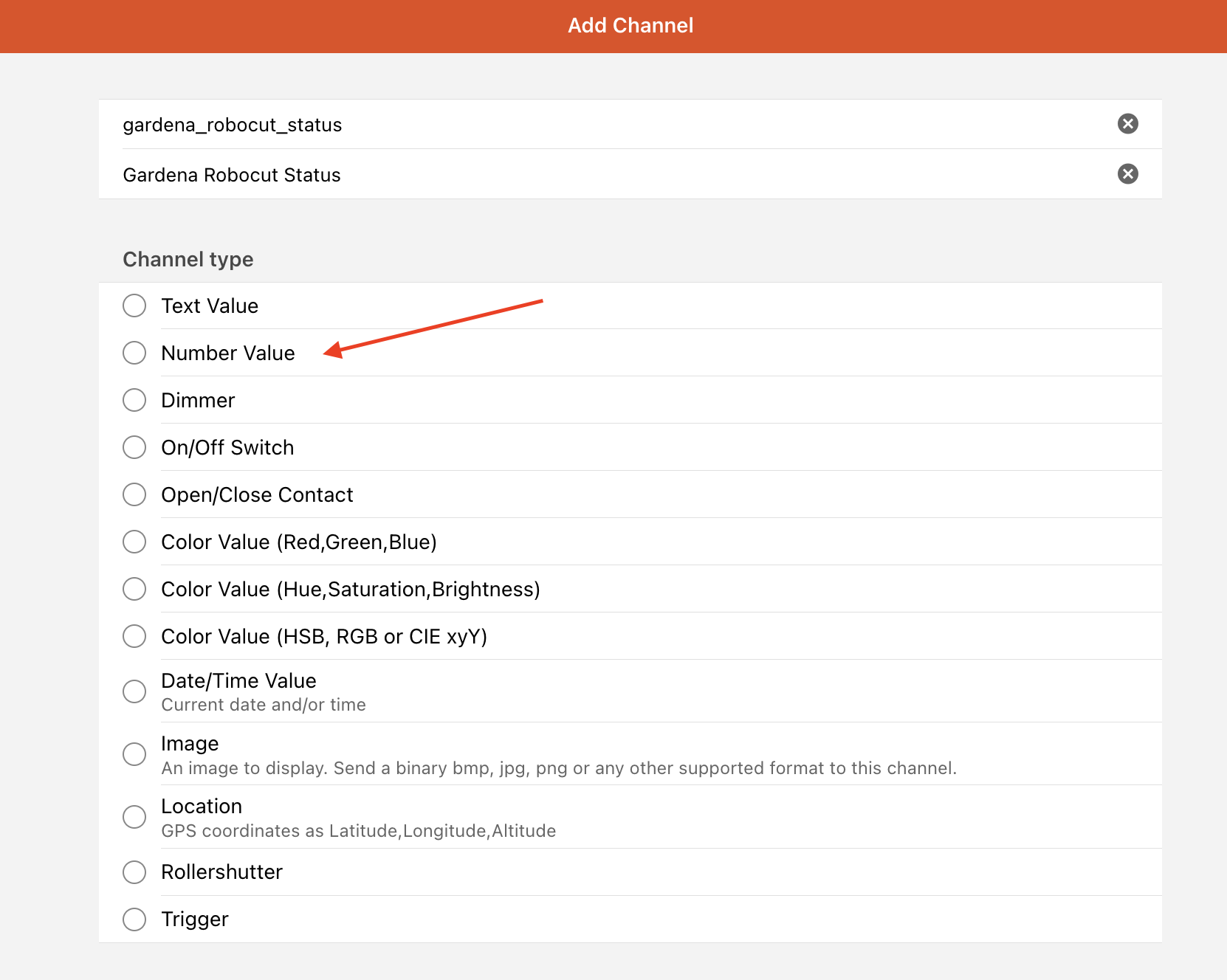Choose Rollershutter as channel type
Image resolution: width=1227 pixels, height=980 pixels.
pyautogui.click(x=134, y=872)
